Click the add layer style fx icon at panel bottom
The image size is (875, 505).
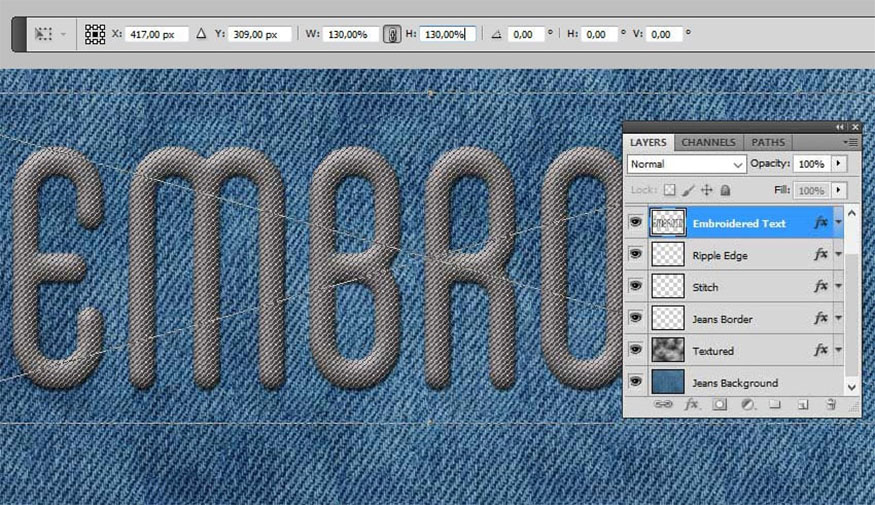pos(691,405)
